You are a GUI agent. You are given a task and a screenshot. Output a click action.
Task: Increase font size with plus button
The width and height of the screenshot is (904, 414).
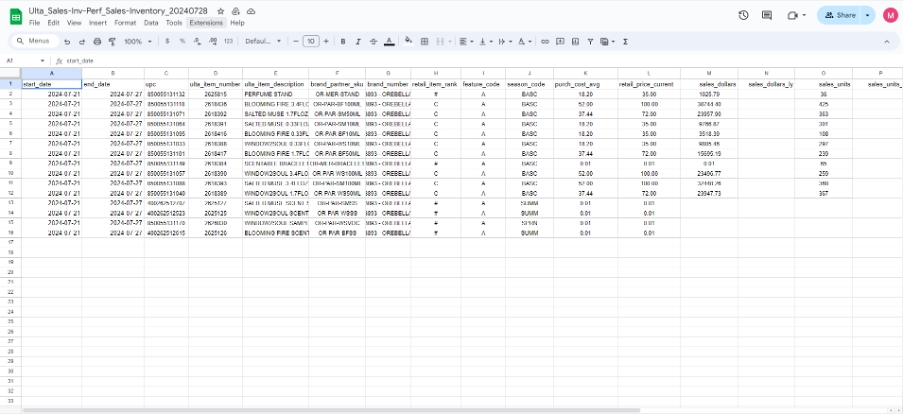[x=325, y=41]
